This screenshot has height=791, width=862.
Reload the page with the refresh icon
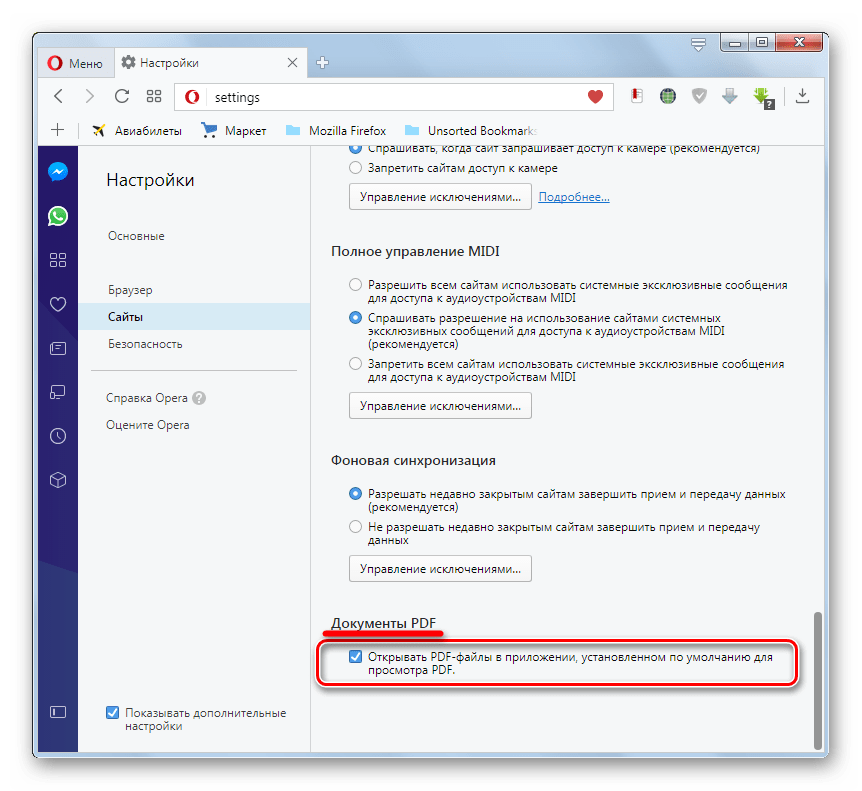pos(122,97)
